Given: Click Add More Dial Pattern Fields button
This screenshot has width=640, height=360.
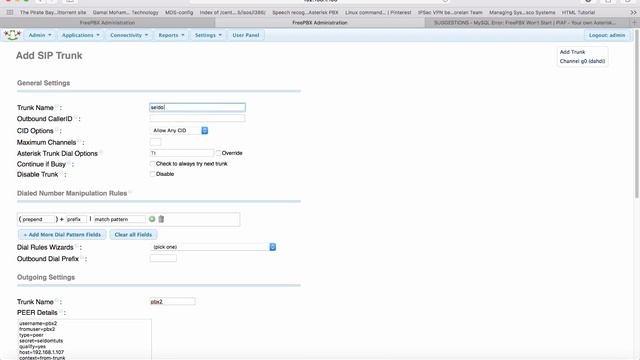Looking at the screenshot, I should [62, 235].
